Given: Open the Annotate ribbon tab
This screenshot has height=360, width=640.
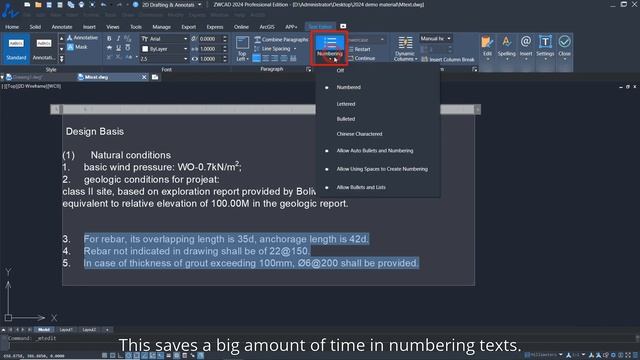Looking at the screenshot, I should (62, 27).
